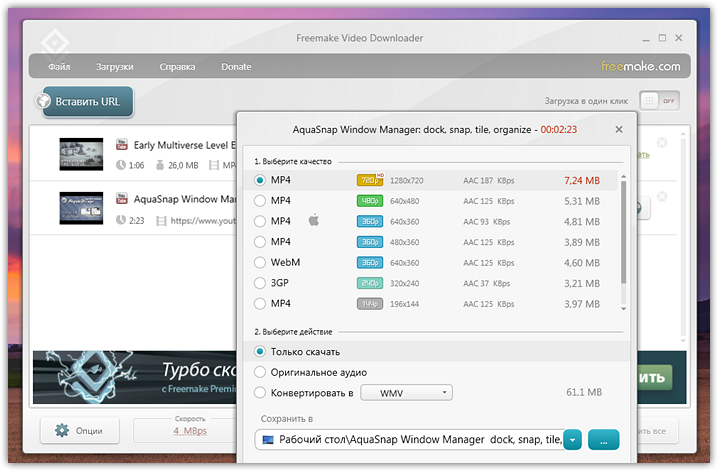
Task: Open the Donate menu
Action: click(x=236, y=67)
